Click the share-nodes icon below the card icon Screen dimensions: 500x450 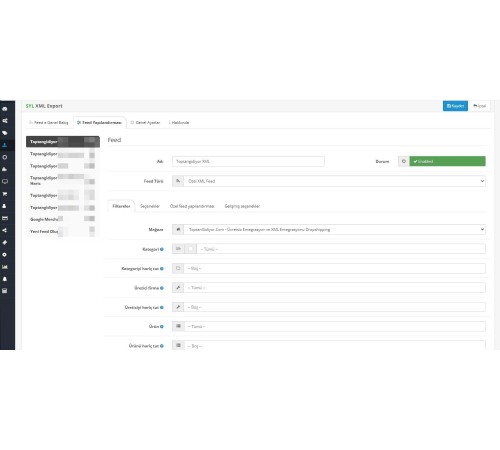5,230
